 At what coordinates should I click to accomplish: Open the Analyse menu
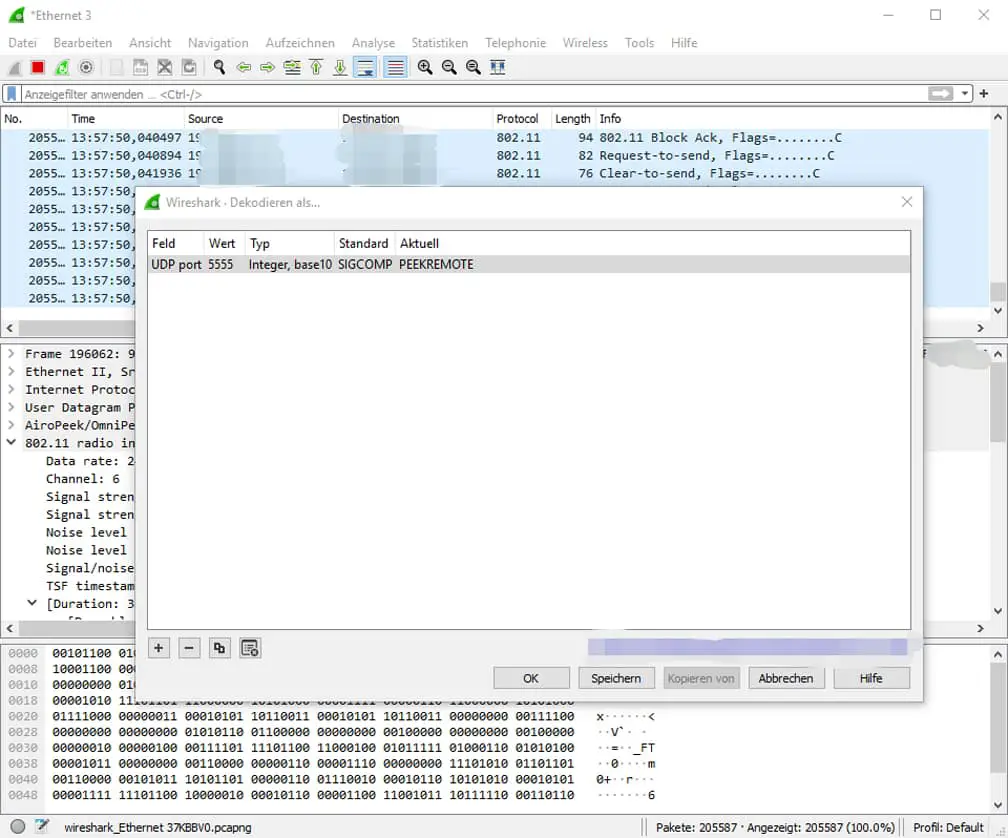(x=373, y=43)
